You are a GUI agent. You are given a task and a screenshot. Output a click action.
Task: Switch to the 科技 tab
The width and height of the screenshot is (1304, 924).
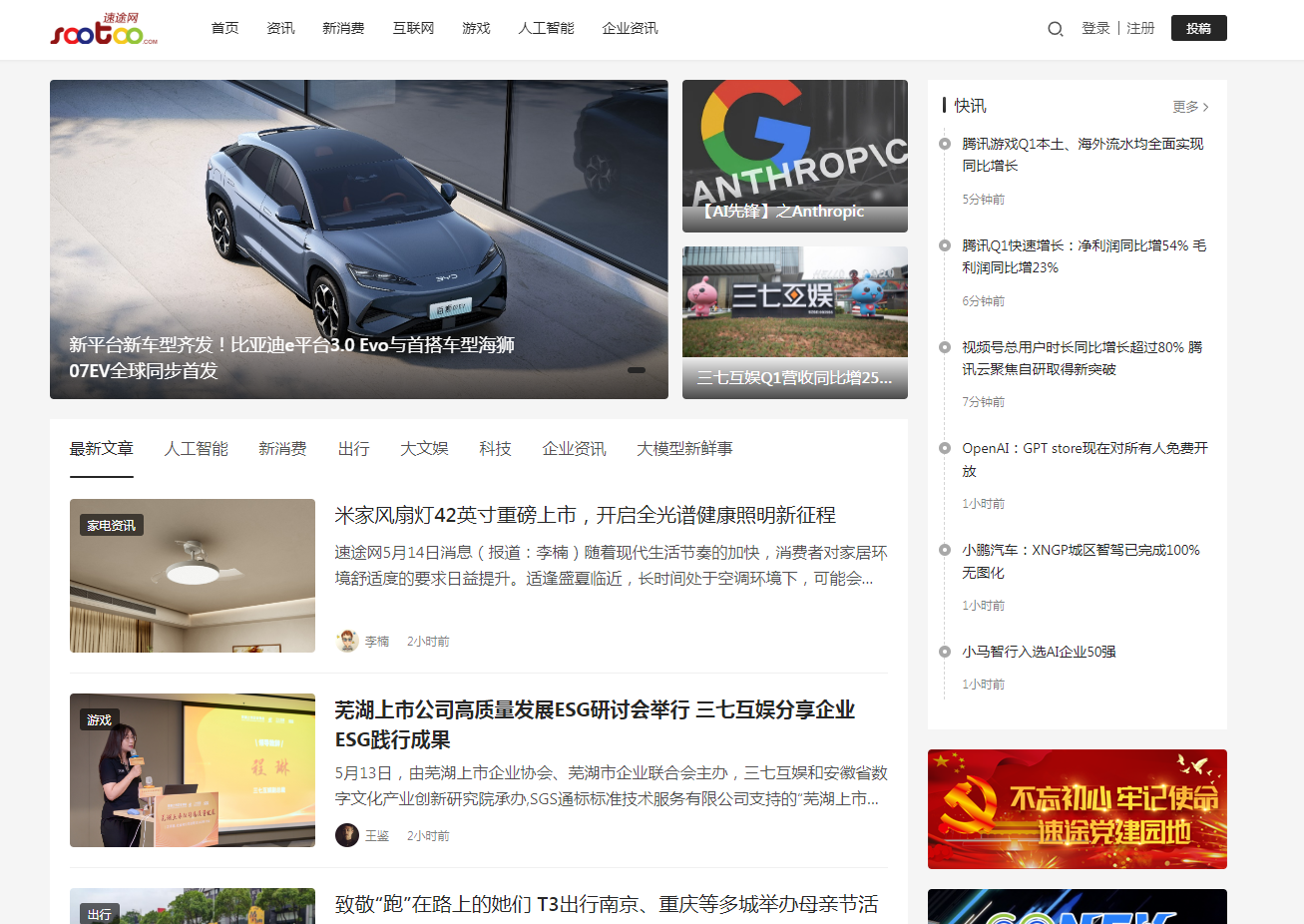(x=495, y=449)
